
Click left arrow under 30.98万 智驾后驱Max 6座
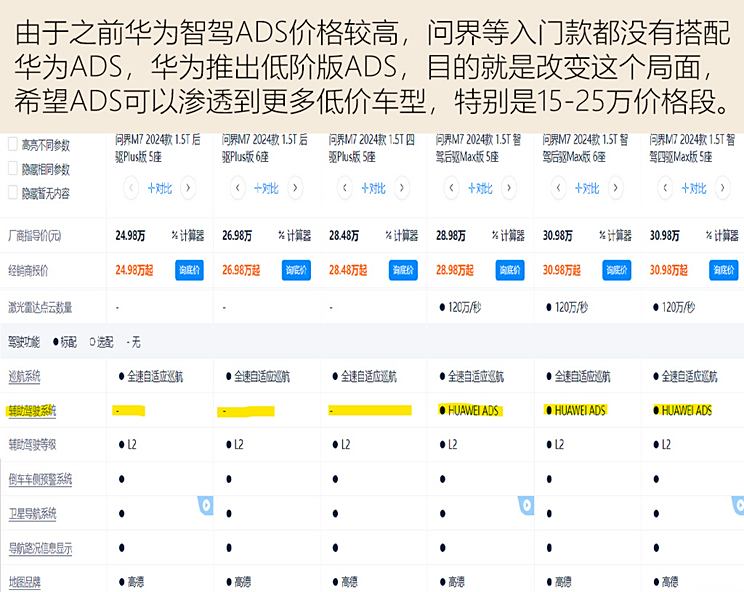click(558, 188)
